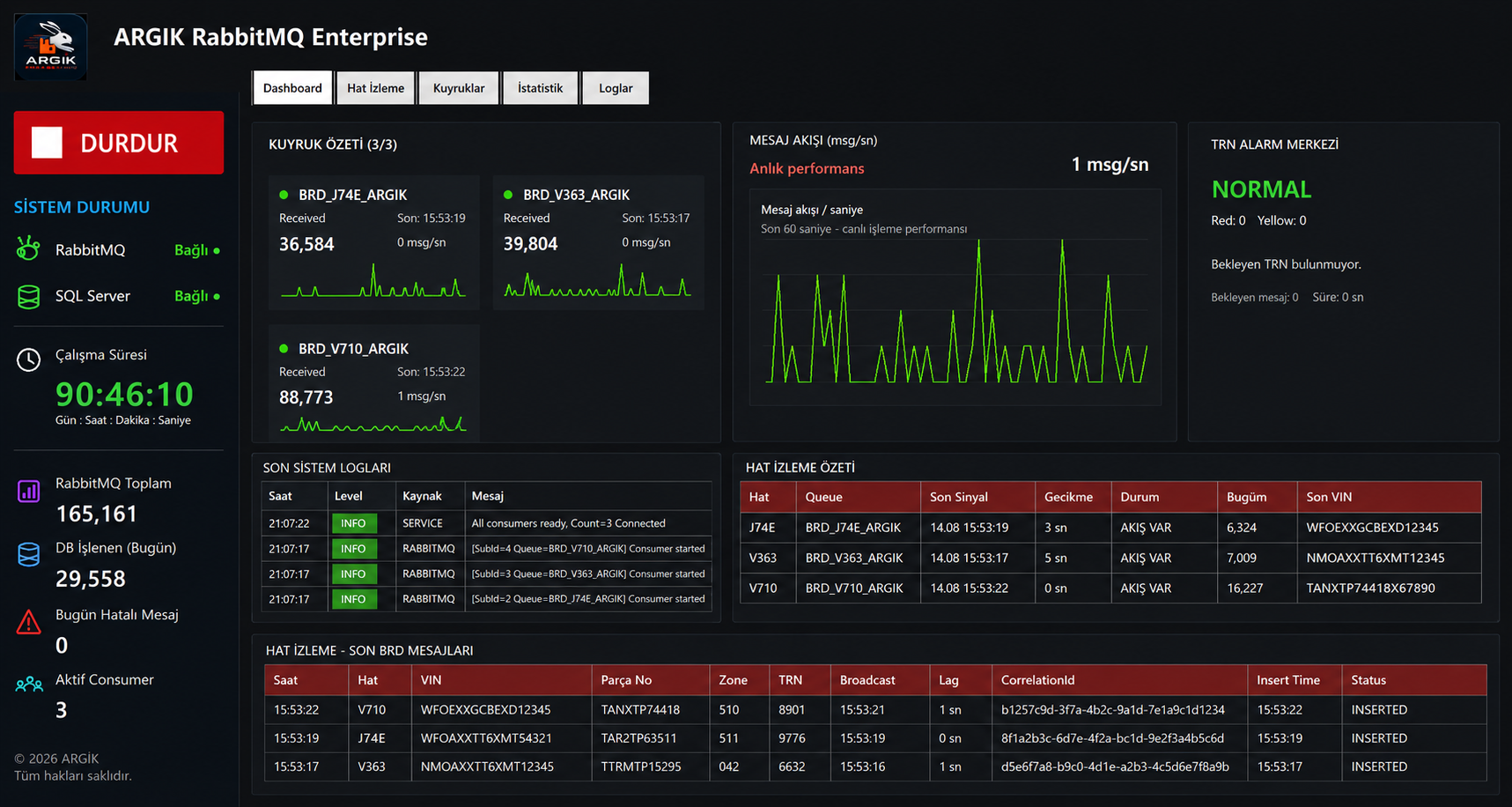
Task: Click the Çalışma Süresi clock icon
Action: pos(28,359)
